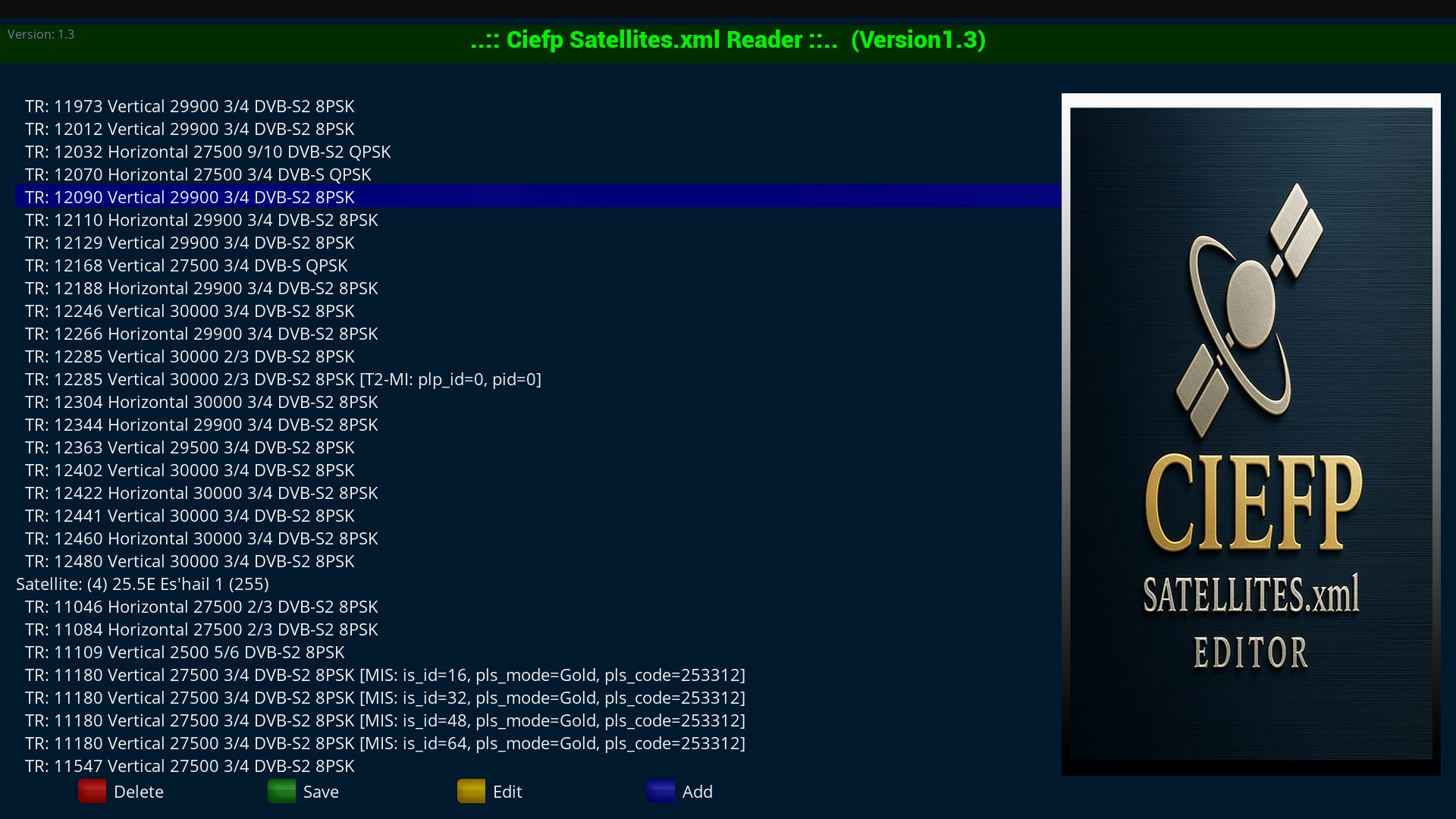1456x819 pixels.
Task: Select row TR: 12402 Vertical 30000
Action: pos(538,470)
